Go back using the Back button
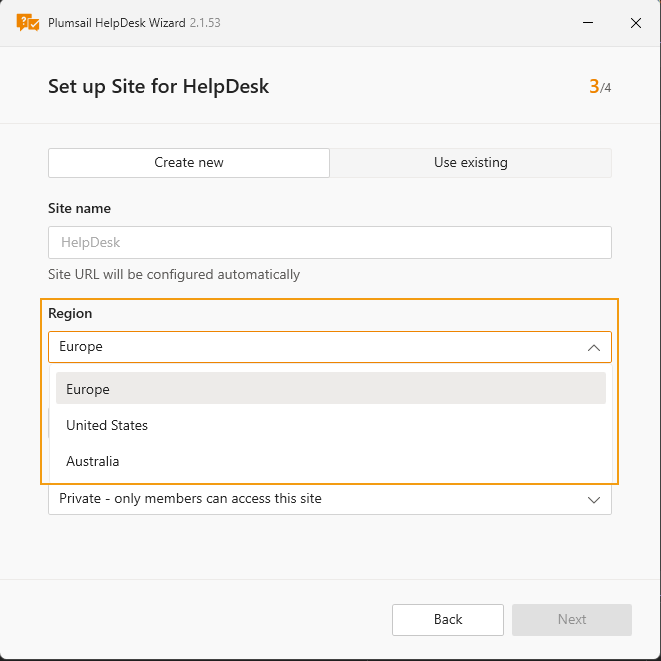Image resolution: width=661 pixels, height=661 pixels. (447, 620)
